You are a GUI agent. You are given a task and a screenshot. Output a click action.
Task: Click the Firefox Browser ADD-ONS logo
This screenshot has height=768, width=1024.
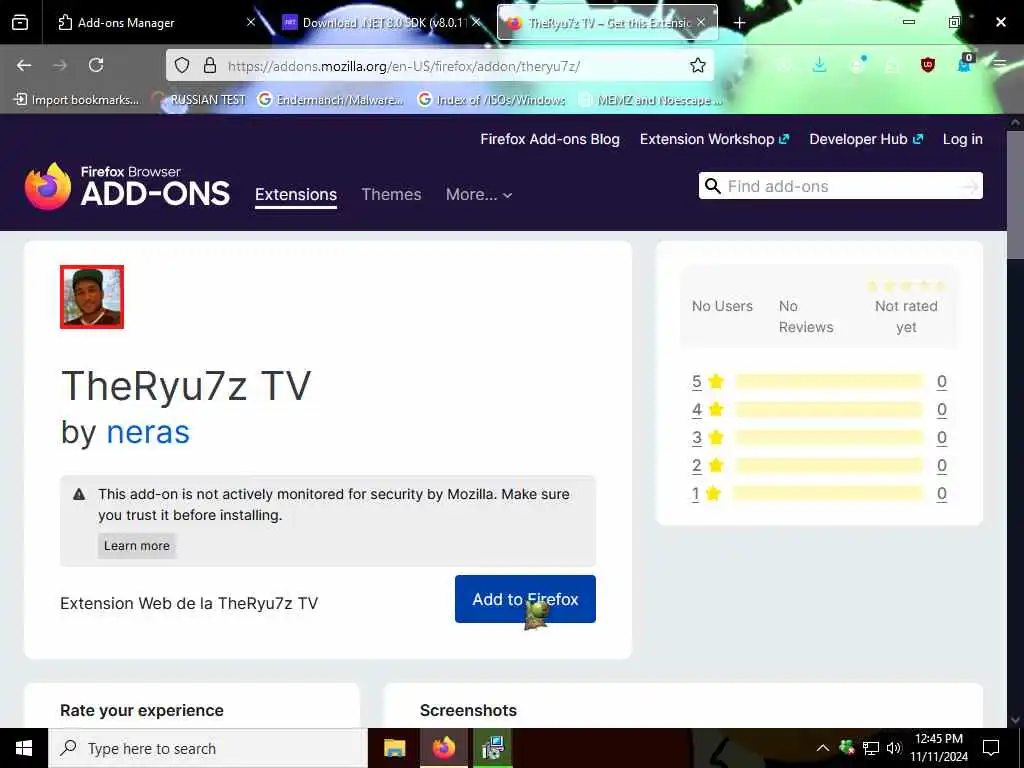(127, 186)
